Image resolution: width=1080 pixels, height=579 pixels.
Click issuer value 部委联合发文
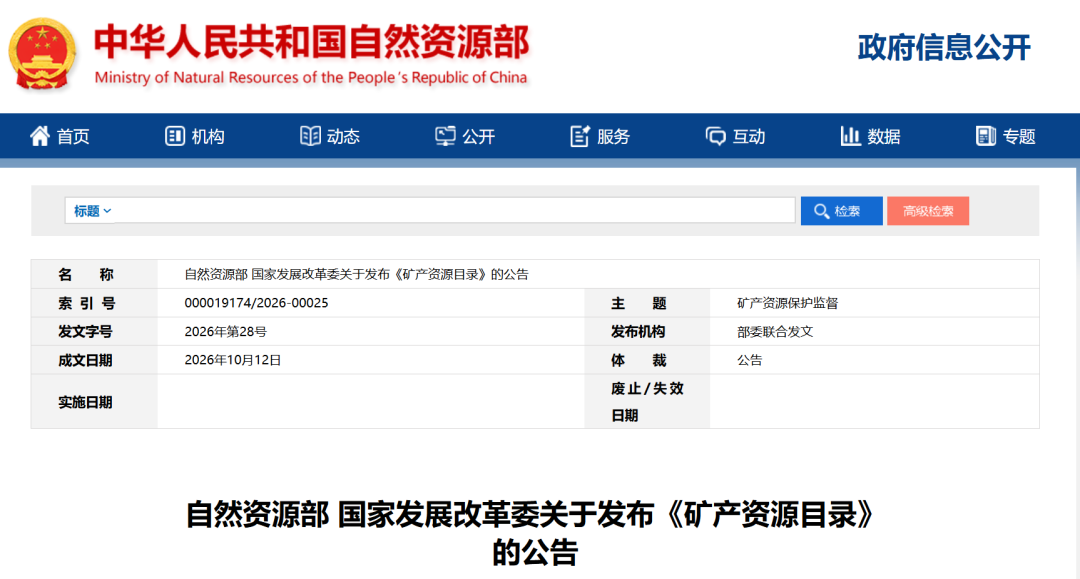coord(775,332)
